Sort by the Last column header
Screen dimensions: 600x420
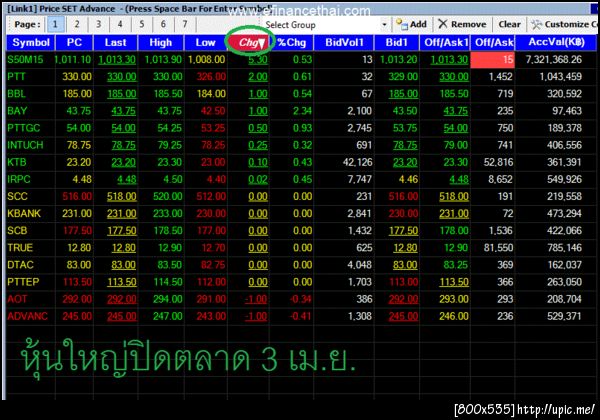pos(115,42)
